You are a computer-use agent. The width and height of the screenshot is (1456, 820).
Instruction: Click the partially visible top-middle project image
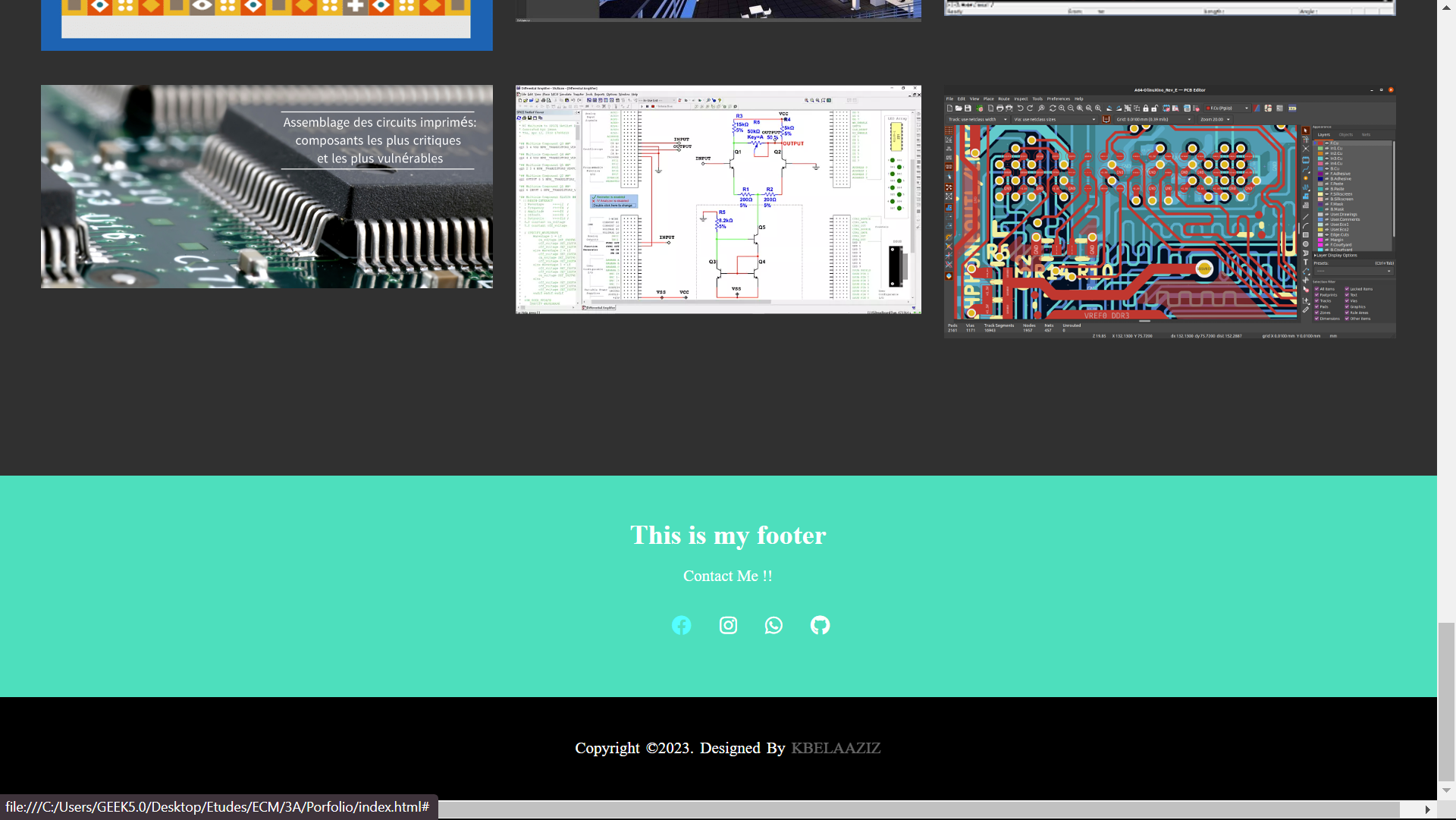click(718, 9)
